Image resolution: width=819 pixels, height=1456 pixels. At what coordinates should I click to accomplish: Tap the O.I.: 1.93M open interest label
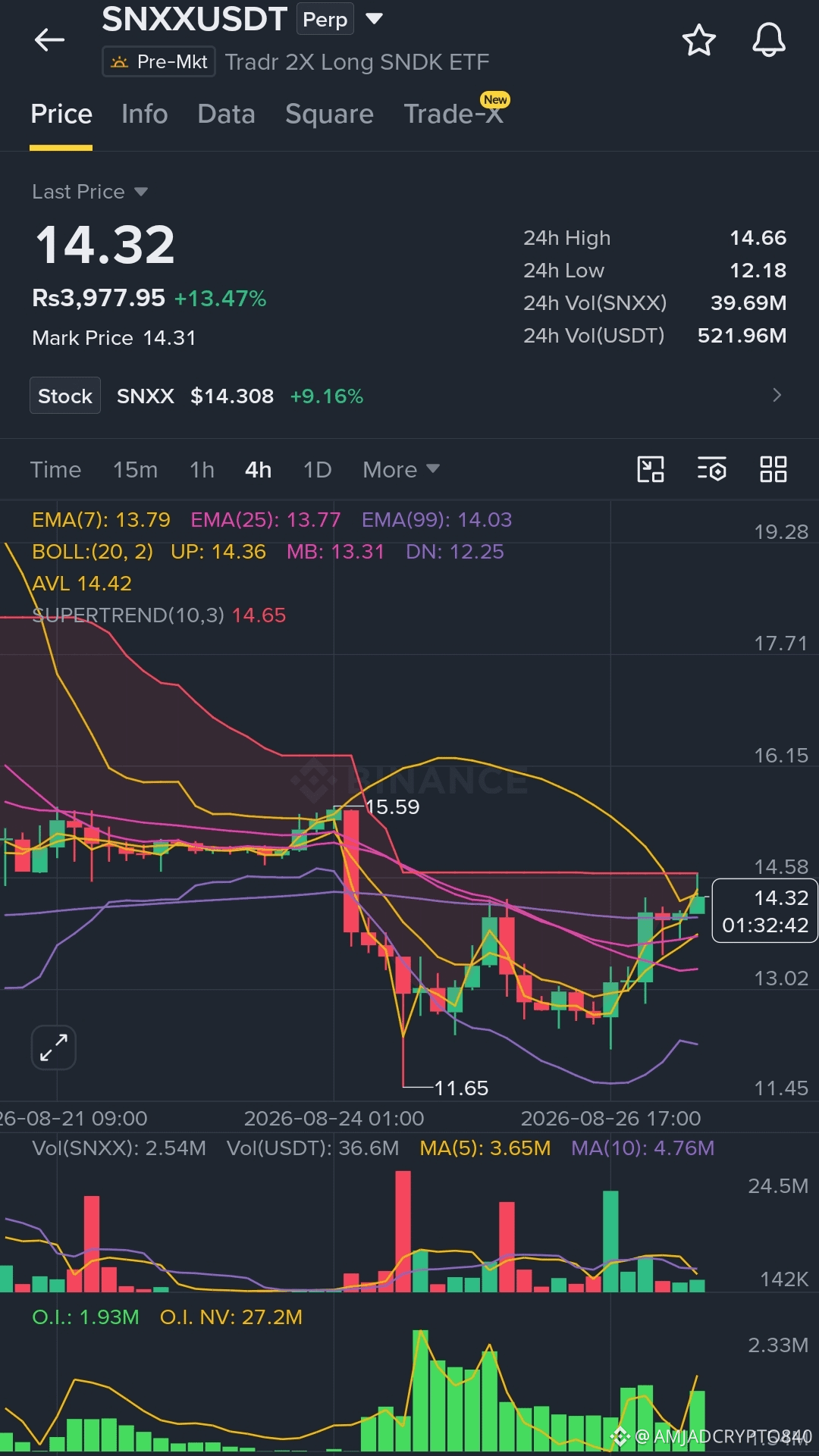(x=86, y=1317)
